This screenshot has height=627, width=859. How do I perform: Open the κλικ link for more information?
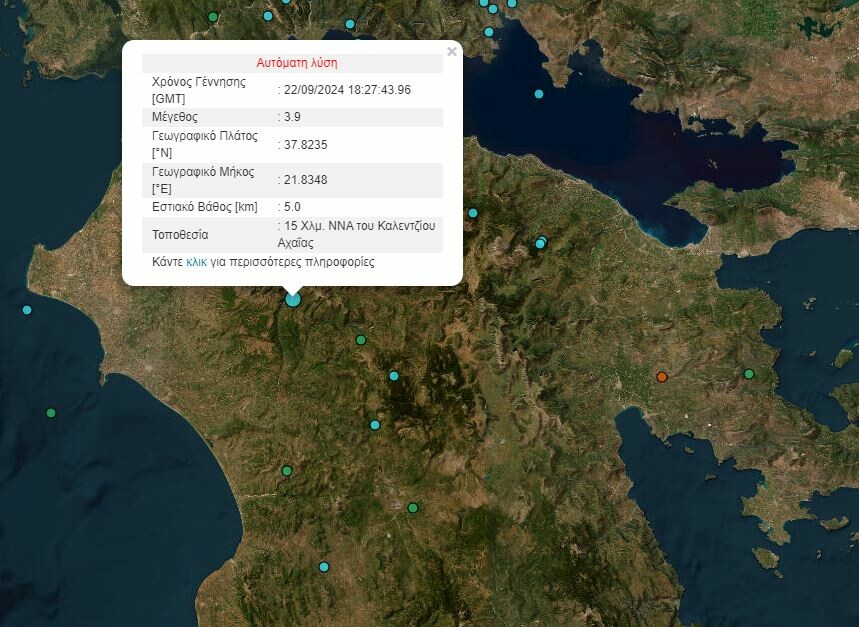click(x=196, y=262)
